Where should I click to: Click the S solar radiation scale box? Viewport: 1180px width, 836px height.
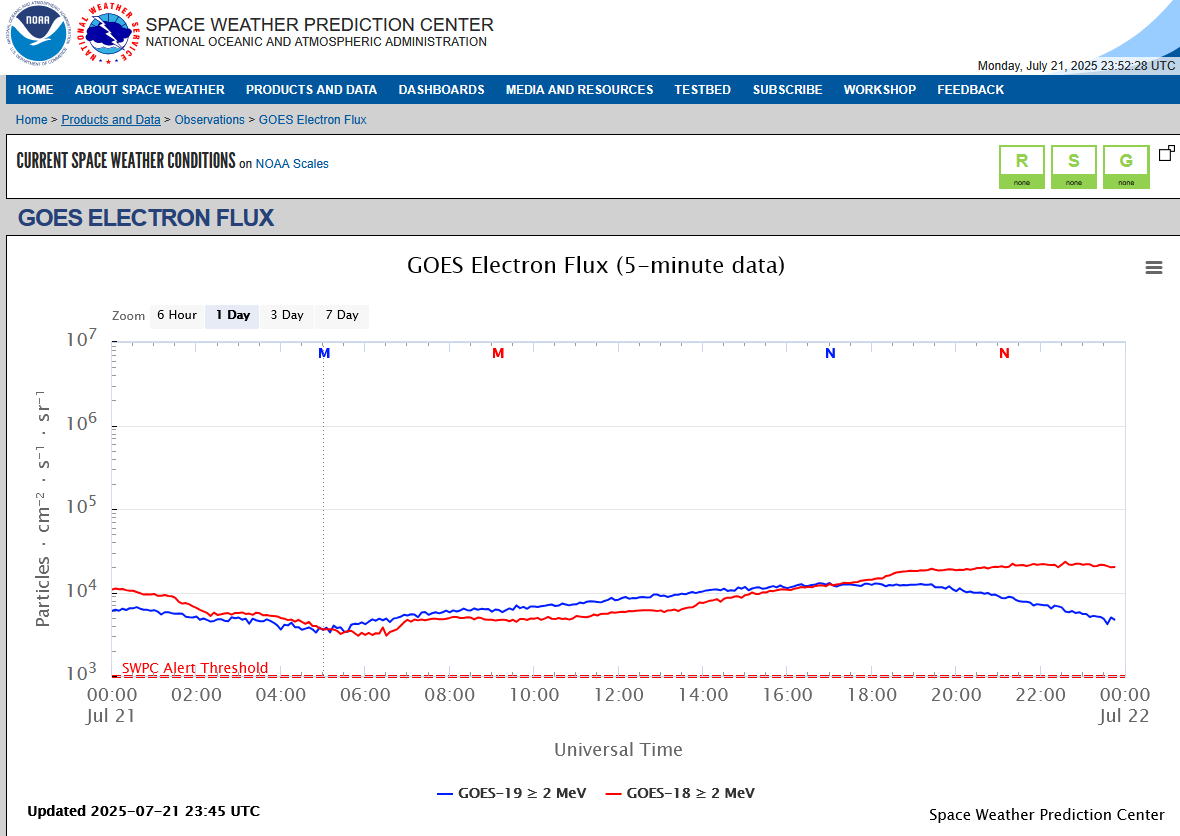1074,166
